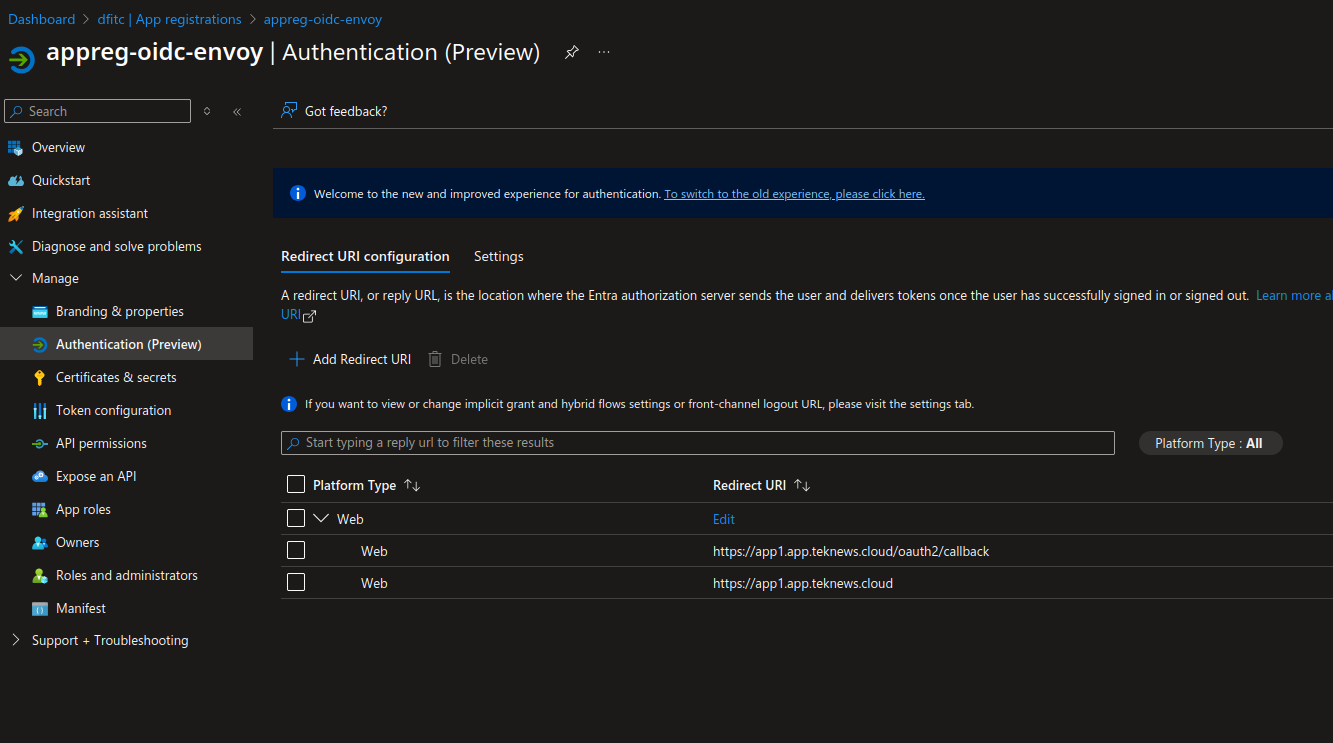Viewport: 1333px width, 743px height.
Task: Collapse the Manage section
Action: click(x=15, y=279)
